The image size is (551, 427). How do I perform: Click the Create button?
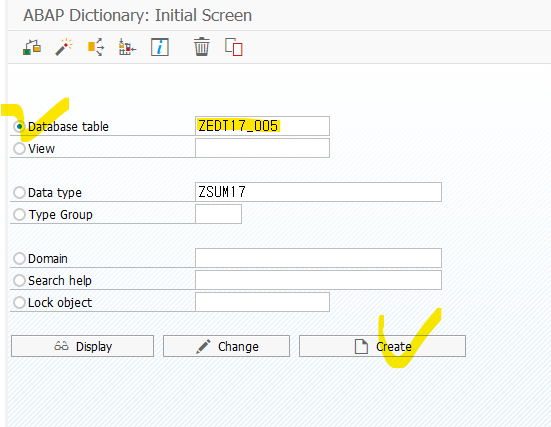coord(382,346)
